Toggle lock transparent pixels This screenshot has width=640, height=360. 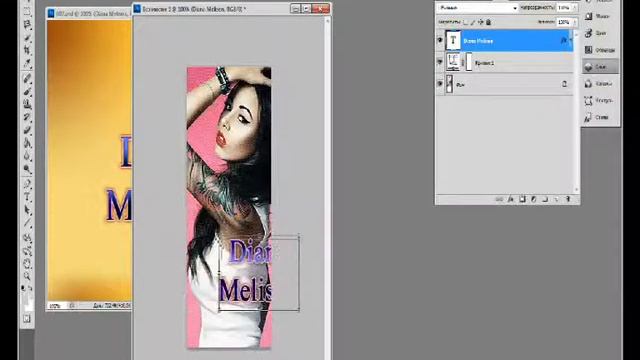click(x=466, y=22)
